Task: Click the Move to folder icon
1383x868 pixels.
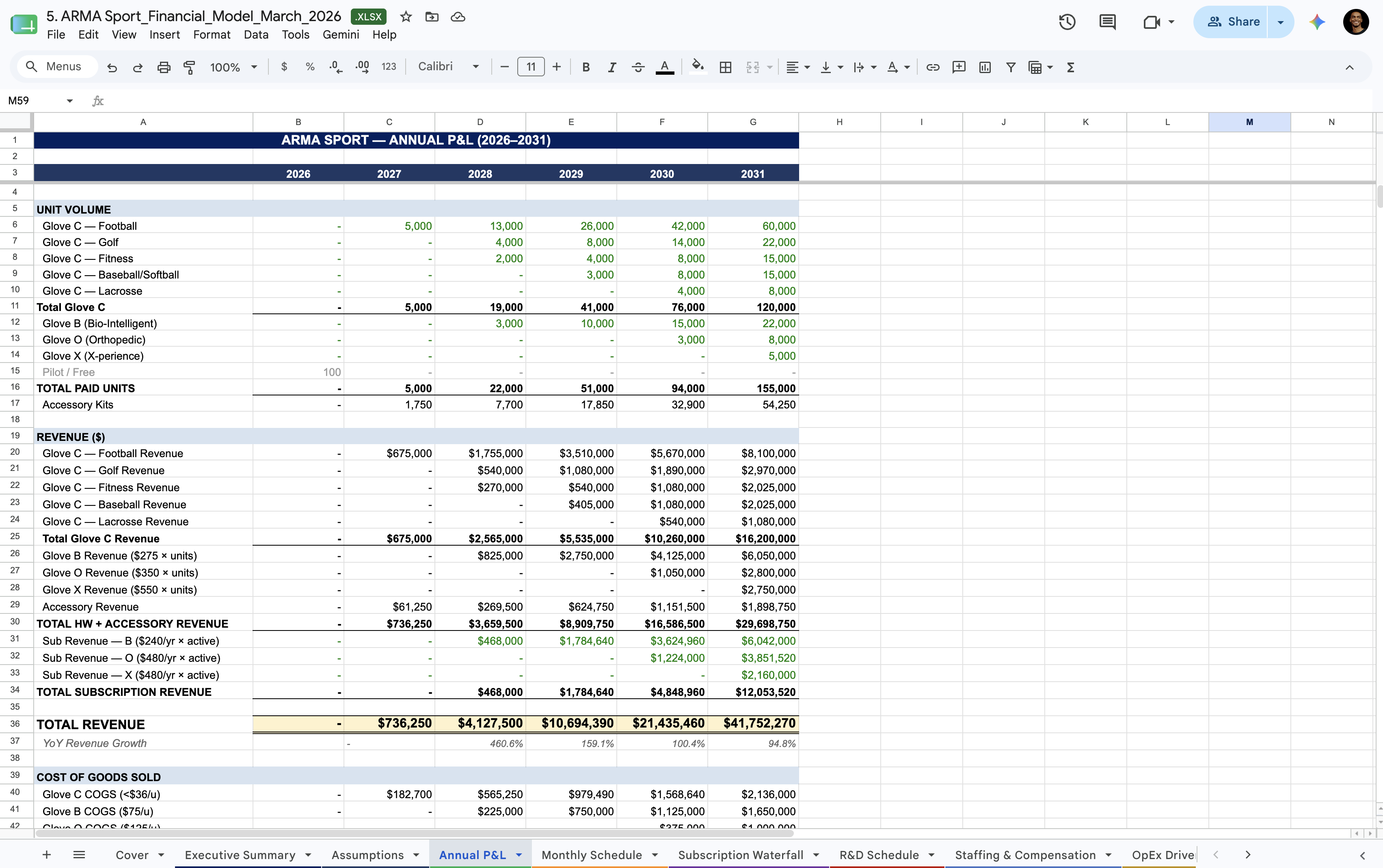Action: [x=432, y=17]
